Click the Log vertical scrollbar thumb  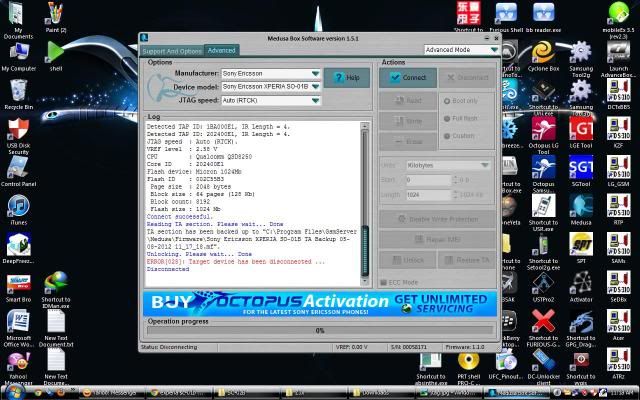coord(365,251)
